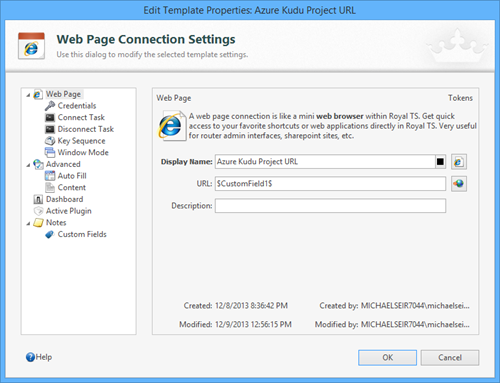The width and height of the screenshot is (500, 383).
Task: Click the Internet Explorer icon in the description
Action: [171, 126]
